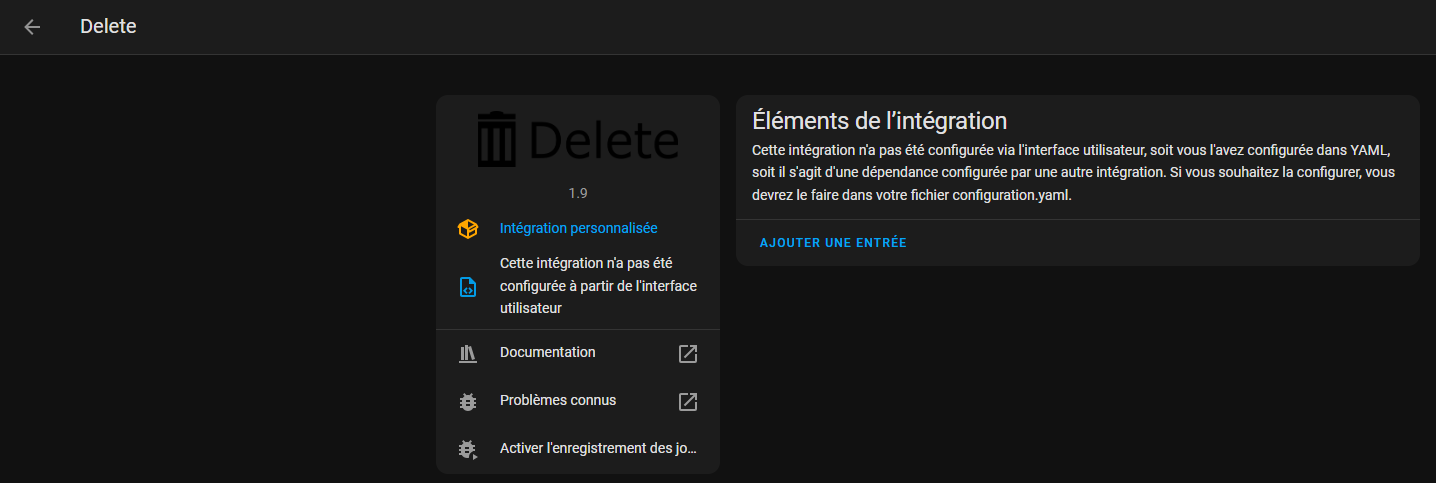Click the large Delete wordmark text
Viewport: 1436px width, 483px height.
pos(603,139)
